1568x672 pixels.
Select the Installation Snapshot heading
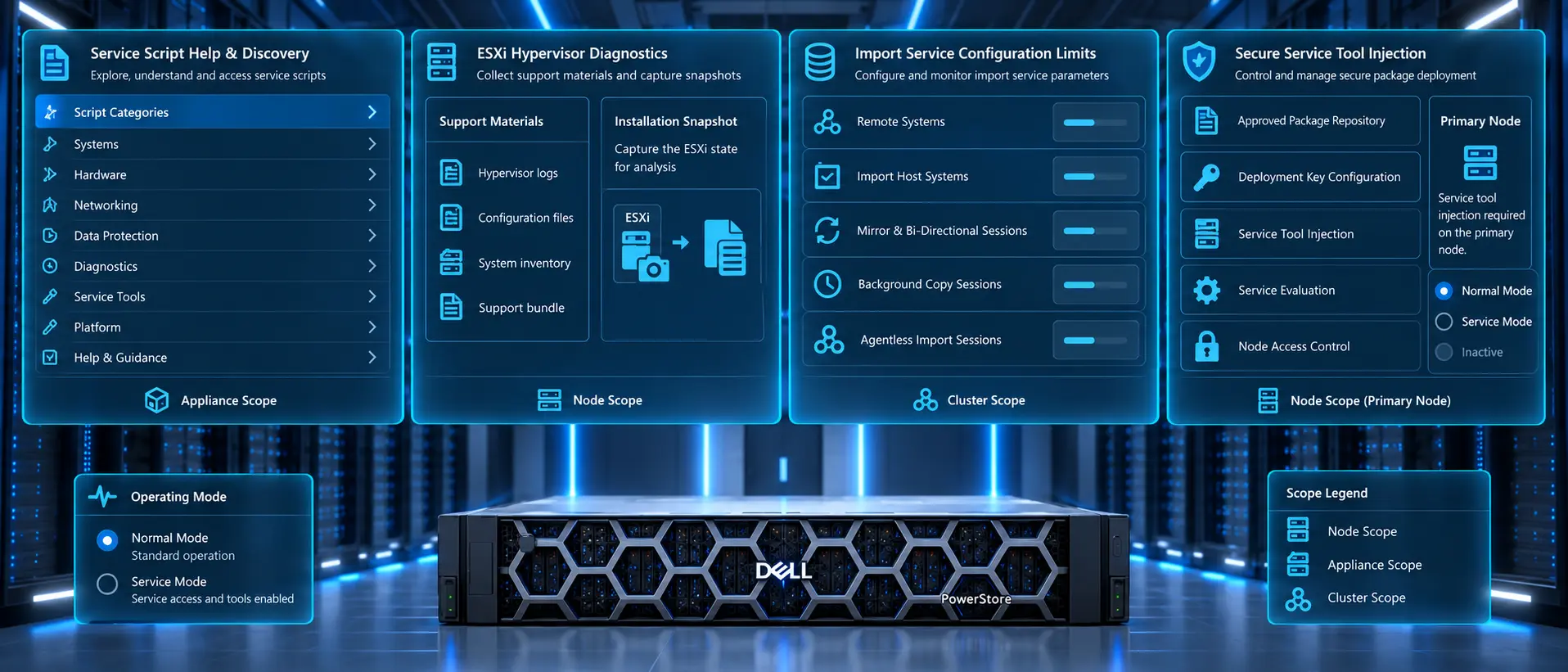tap(676, 121)
